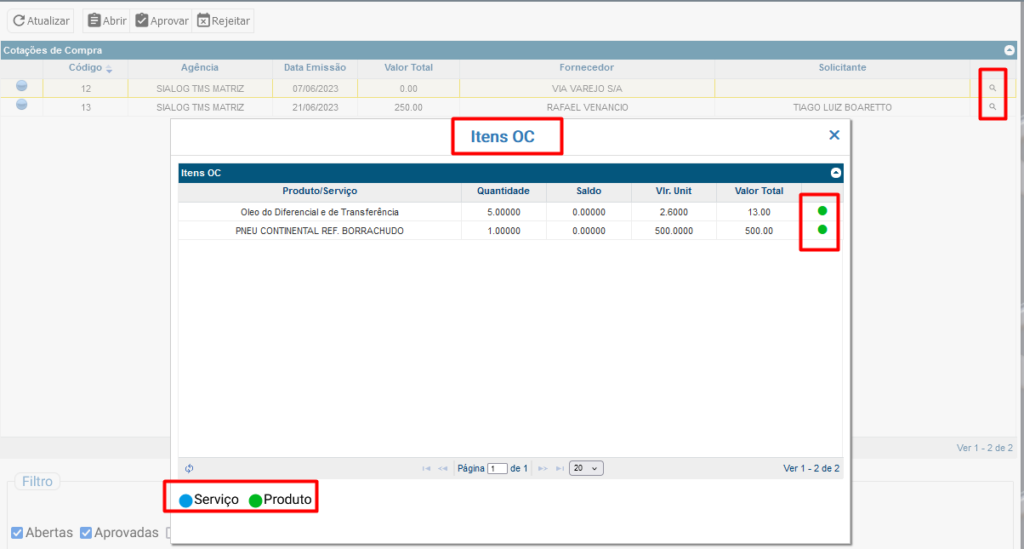
Task: Open the rows-per-page dropdown showing 20
Action: (x=586, y=468)
